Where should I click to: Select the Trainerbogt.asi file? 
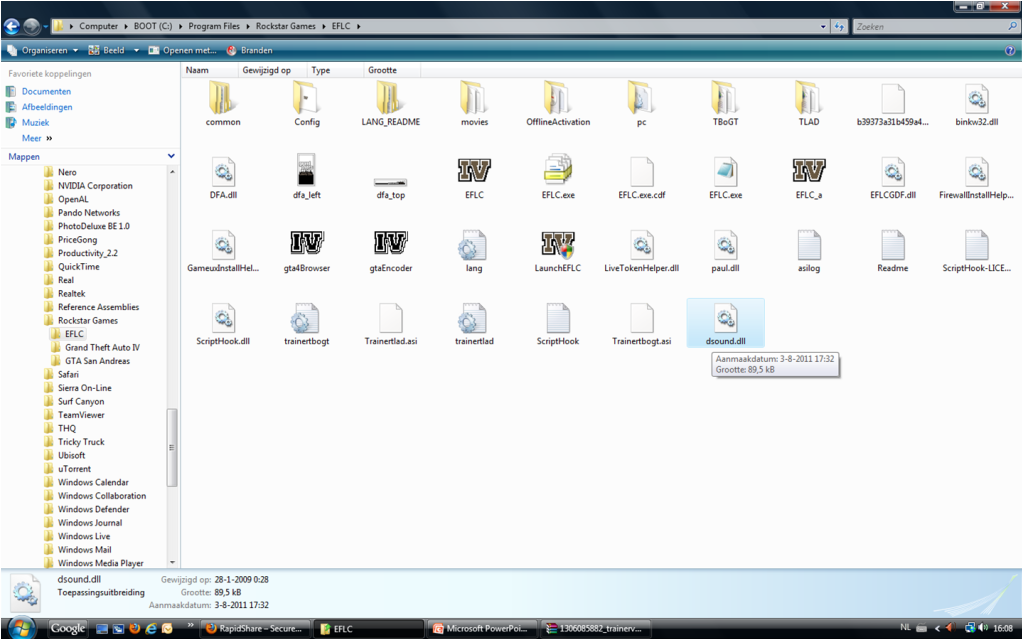click(x=642, y=324)
